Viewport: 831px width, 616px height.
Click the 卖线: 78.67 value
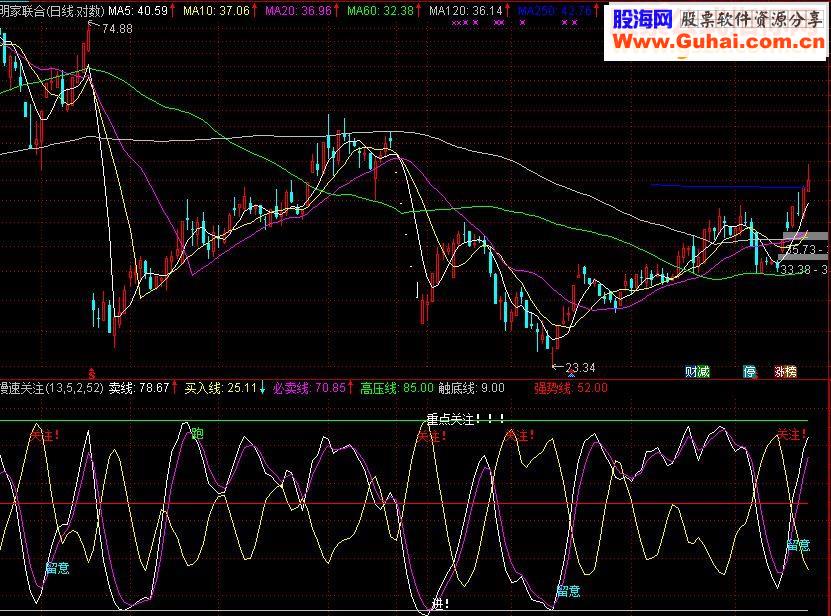click(139, 388)
